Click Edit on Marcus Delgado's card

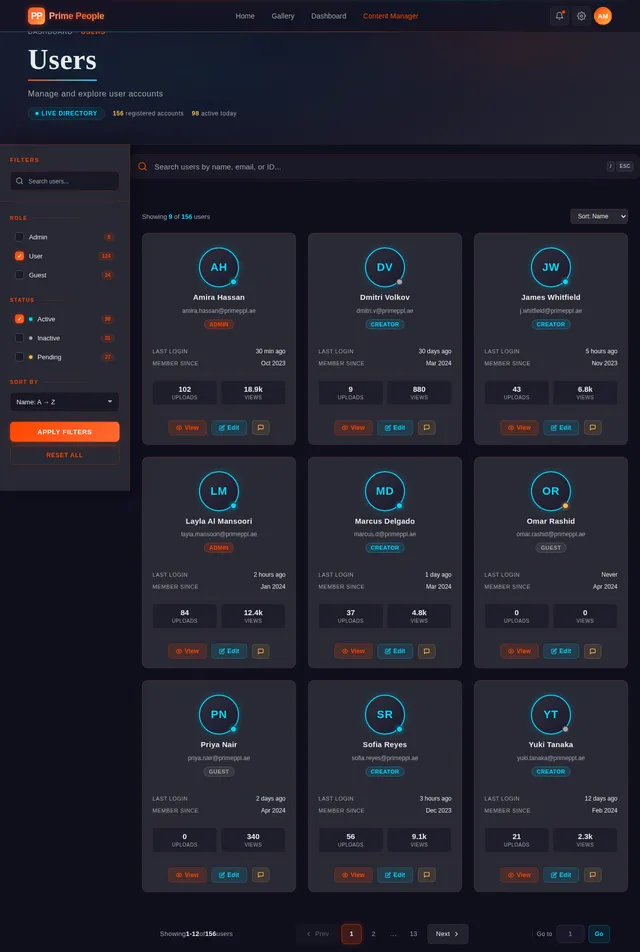pos(395,651)
